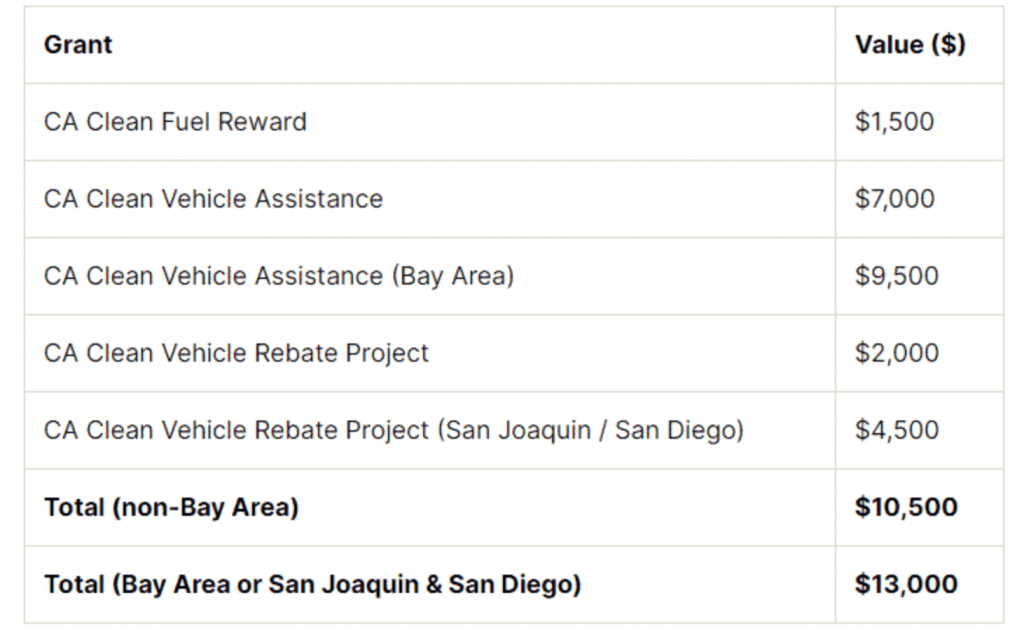Screen dimensions: 1024x635
Task: Click the $9,500 value cell
Action: click(896, 276)
